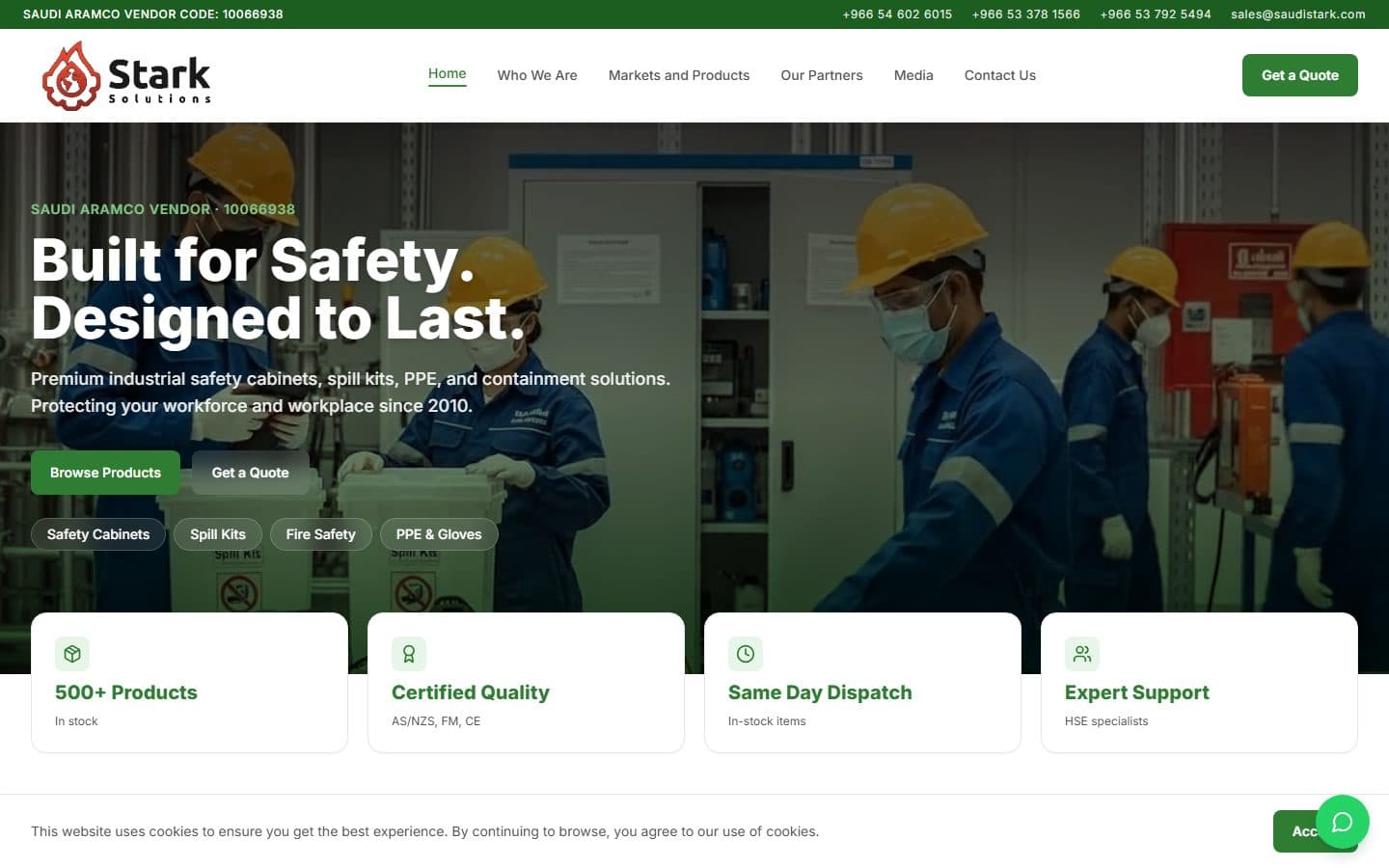This screenshot has width=1389, height=868.
Task: Open the Media section
Action: 913,75
